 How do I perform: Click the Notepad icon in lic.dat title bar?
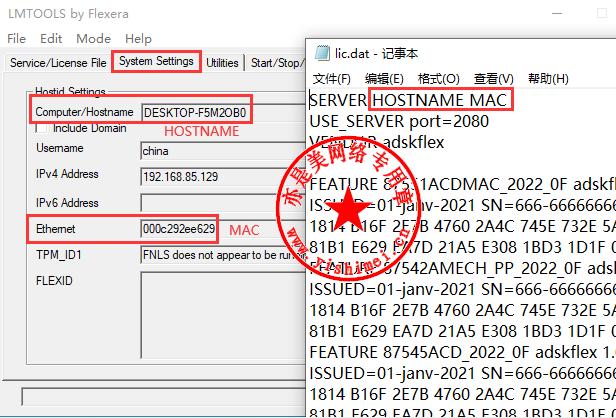coord(322,53)
